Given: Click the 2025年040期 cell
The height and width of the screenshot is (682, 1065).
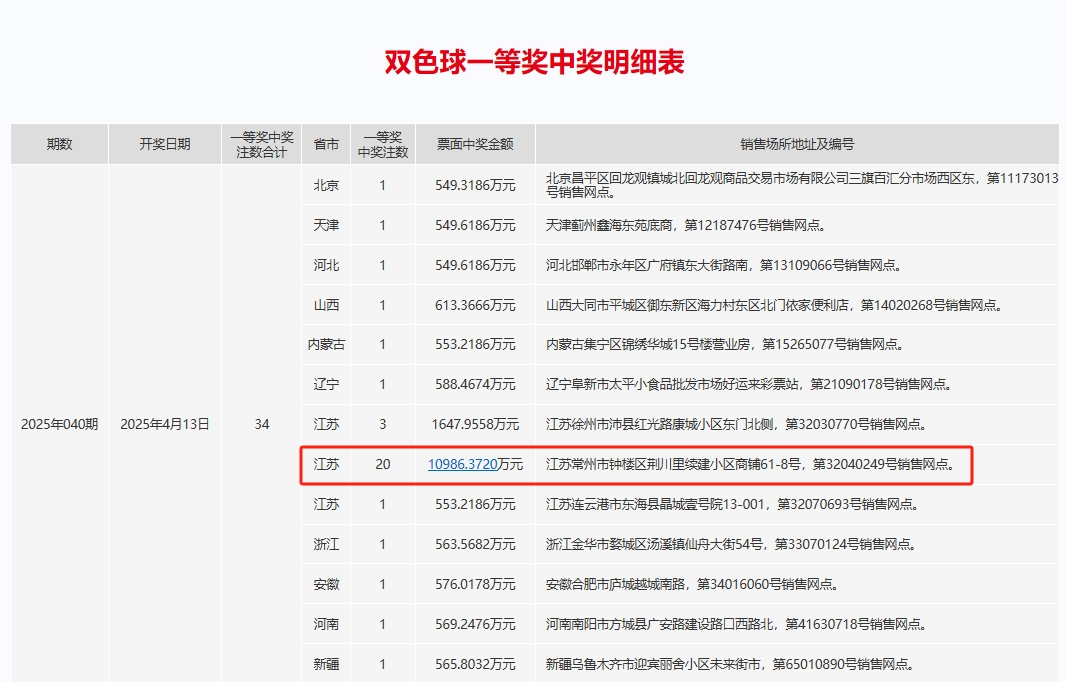Looking at the screenshot, I should point(59,425).
